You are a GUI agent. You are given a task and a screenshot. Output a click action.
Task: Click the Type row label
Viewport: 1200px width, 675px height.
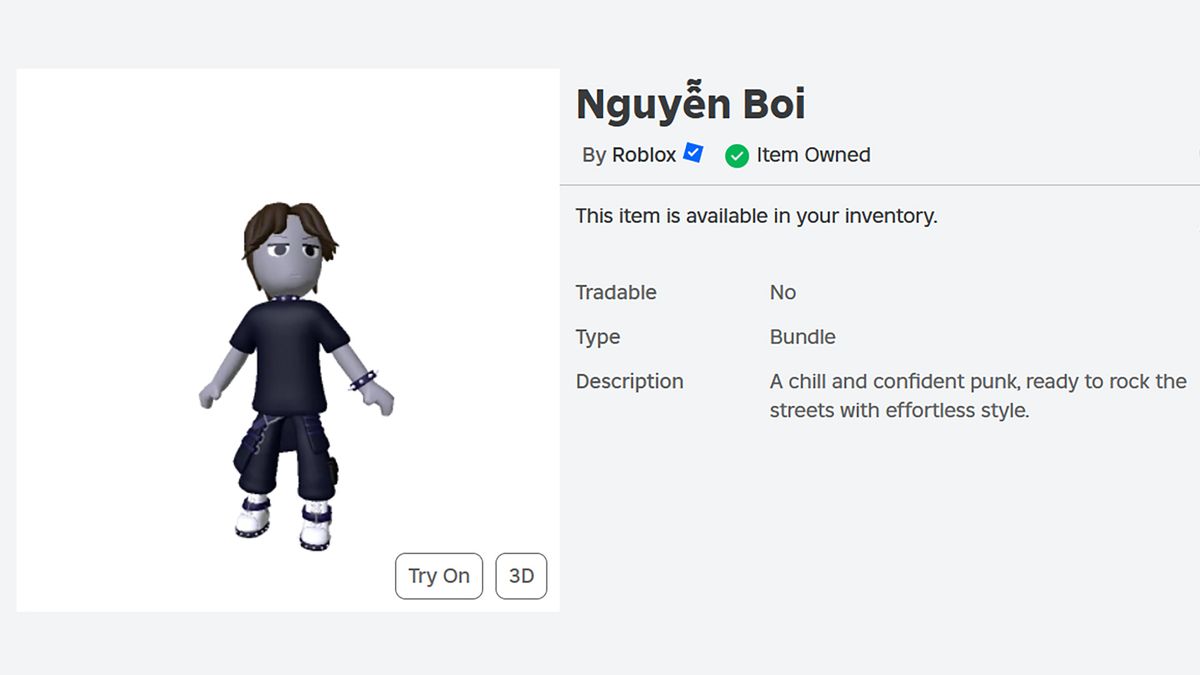pyautogui.click(x=597, y=337)
